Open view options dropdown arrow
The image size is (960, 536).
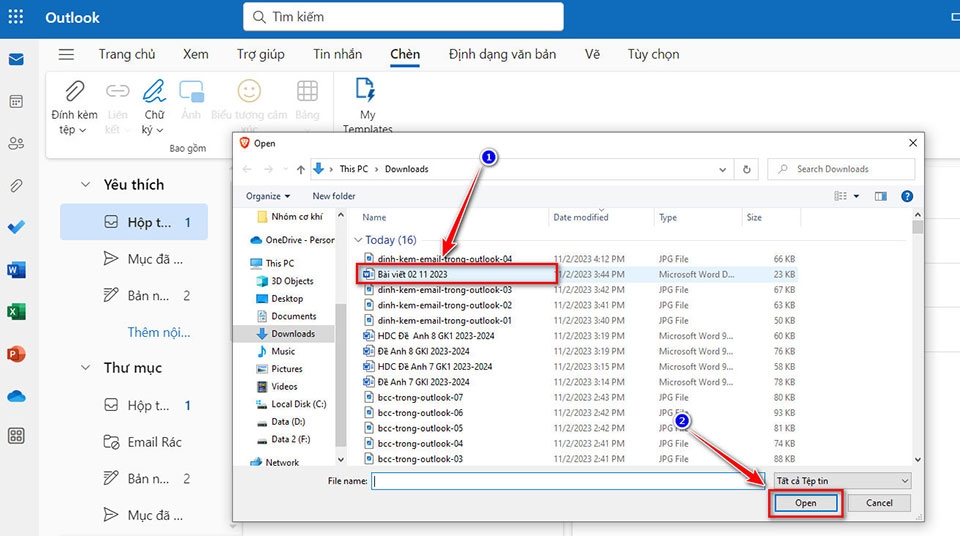(857, 196)
